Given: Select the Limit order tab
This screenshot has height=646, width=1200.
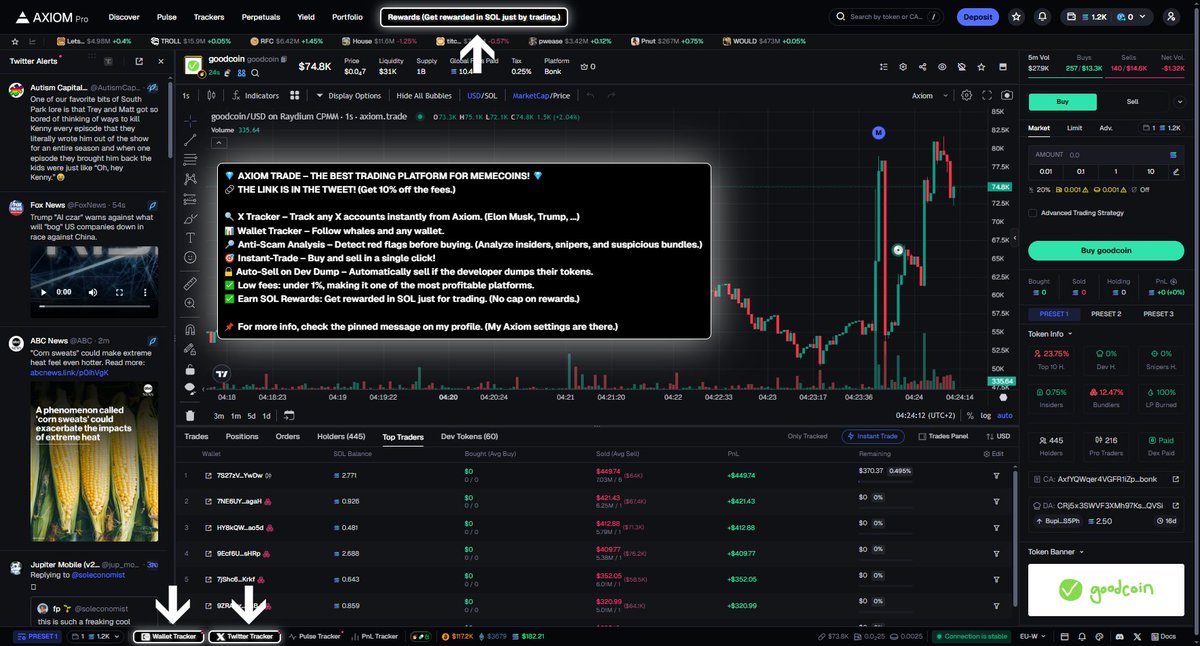Looking at the screenshot, I should click(x=1074, y=128).
